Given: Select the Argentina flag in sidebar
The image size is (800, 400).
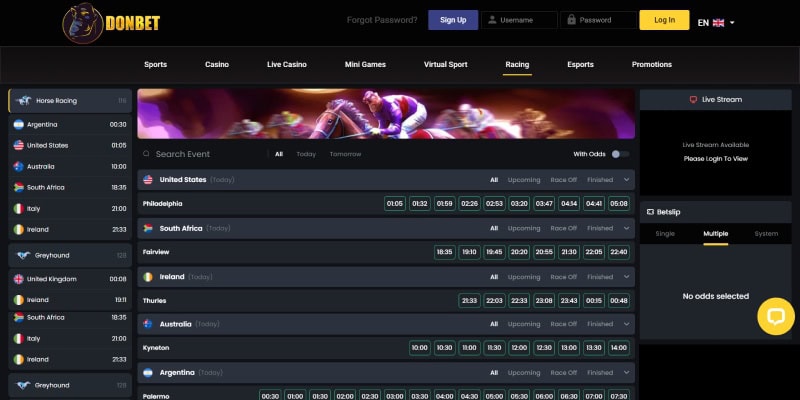Looking at the screenshot, I should coord(18,124).
